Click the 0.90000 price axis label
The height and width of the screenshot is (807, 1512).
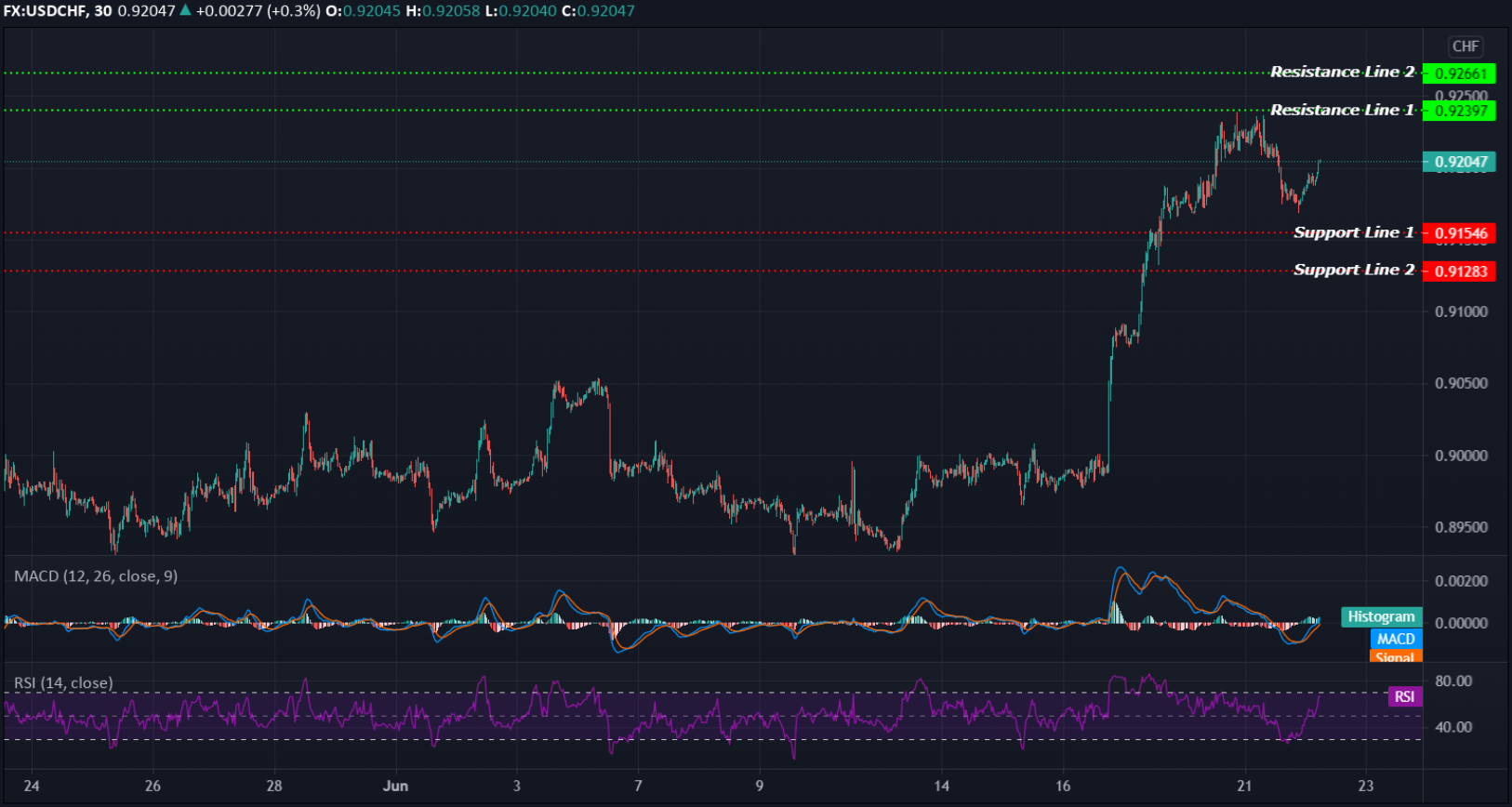pos(1461,456)
